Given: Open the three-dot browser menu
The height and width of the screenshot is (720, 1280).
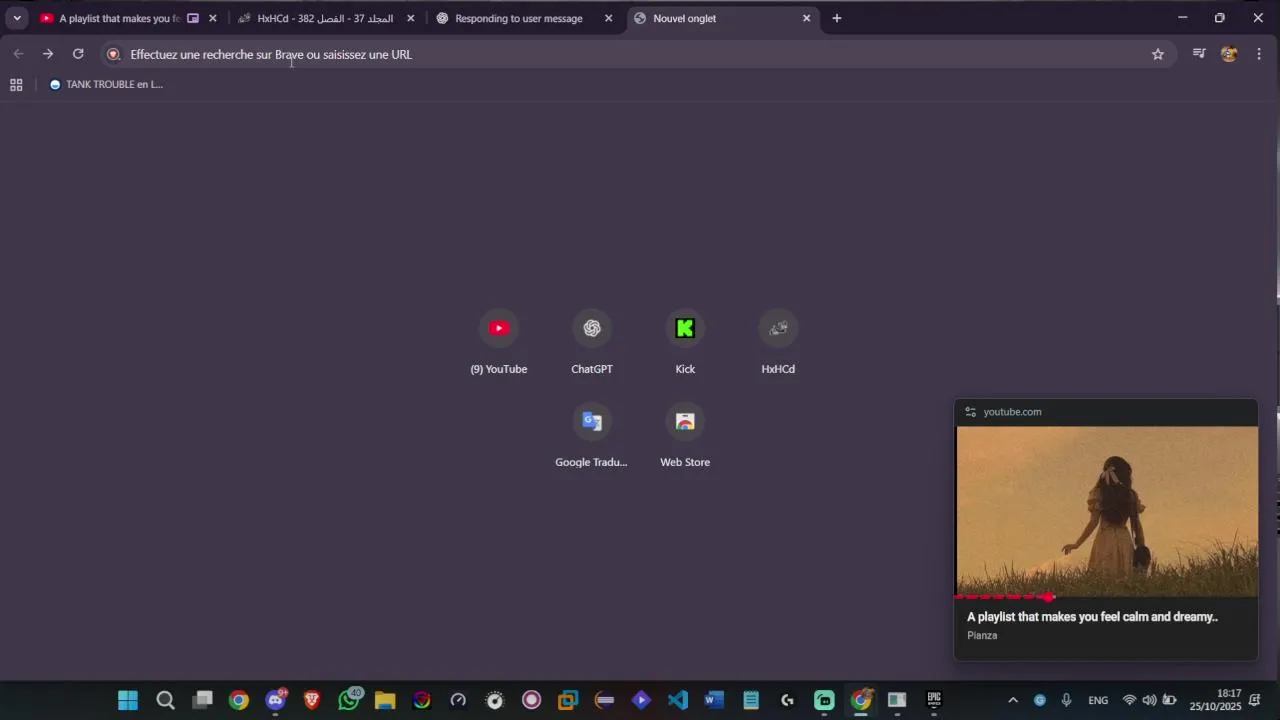Looking at the screenshot, I should point(1259,54).
